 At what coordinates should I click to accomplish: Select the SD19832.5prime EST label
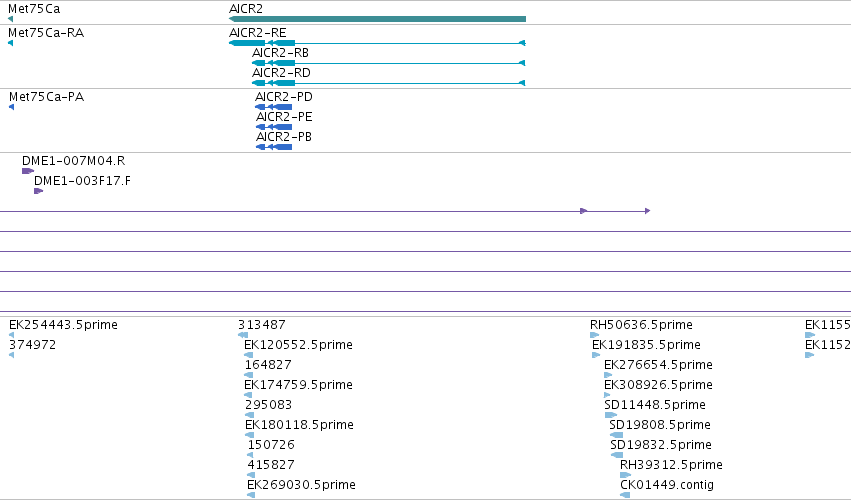(x=661, y=445)
